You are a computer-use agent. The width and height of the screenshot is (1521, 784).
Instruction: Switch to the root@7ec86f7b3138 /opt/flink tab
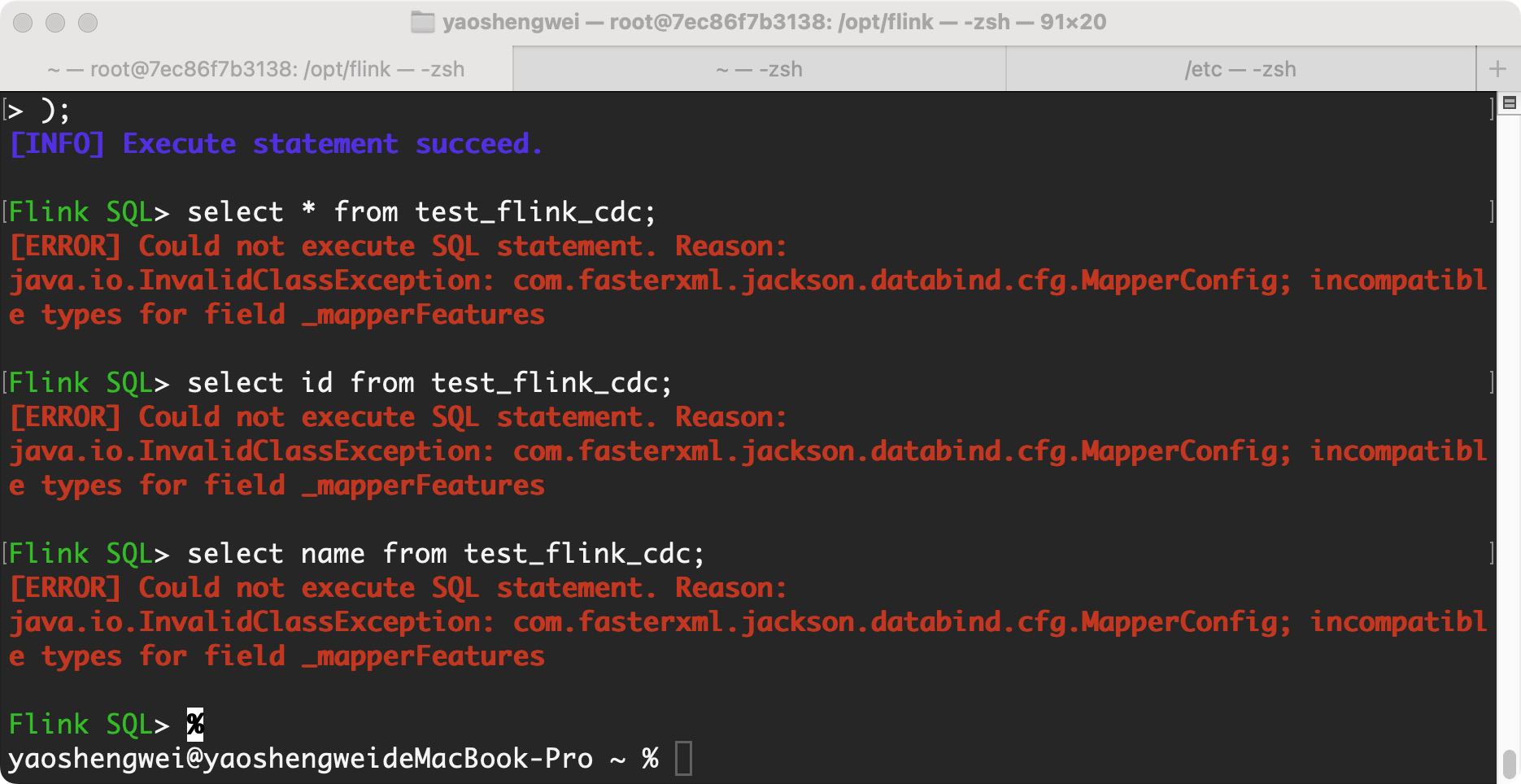point(256,69)
